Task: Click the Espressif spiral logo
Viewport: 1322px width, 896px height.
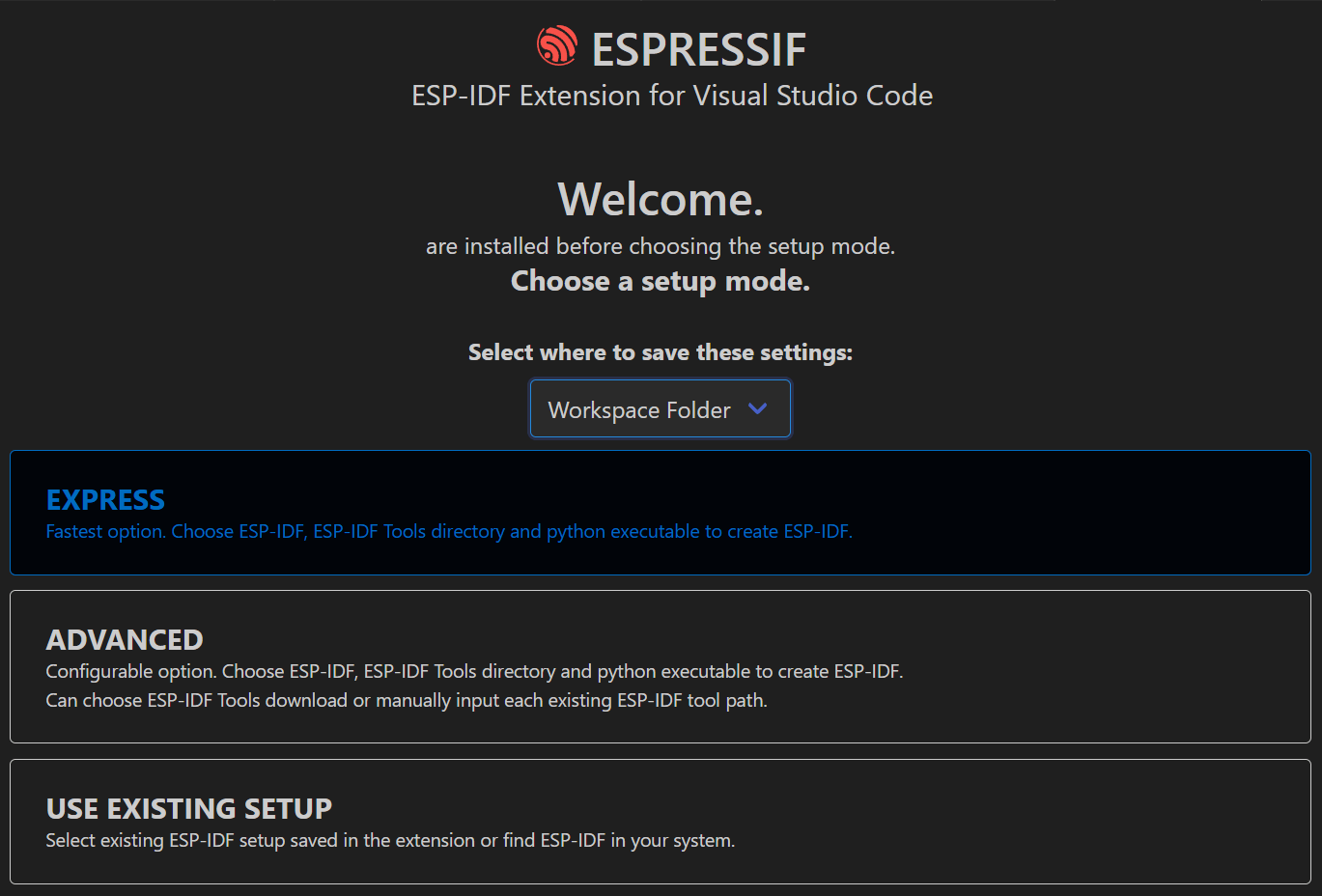Action: 556,44
